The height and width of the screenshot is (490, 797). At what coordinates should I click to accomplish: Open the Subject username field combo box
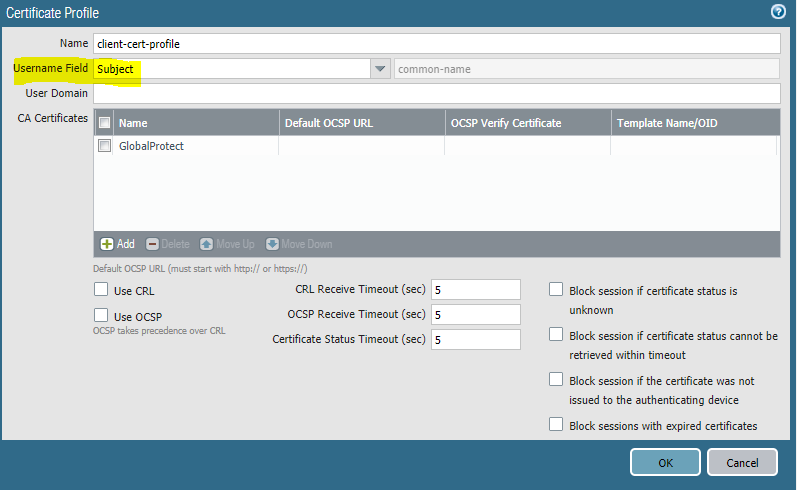pyautogui.click(x=231, y=69)
